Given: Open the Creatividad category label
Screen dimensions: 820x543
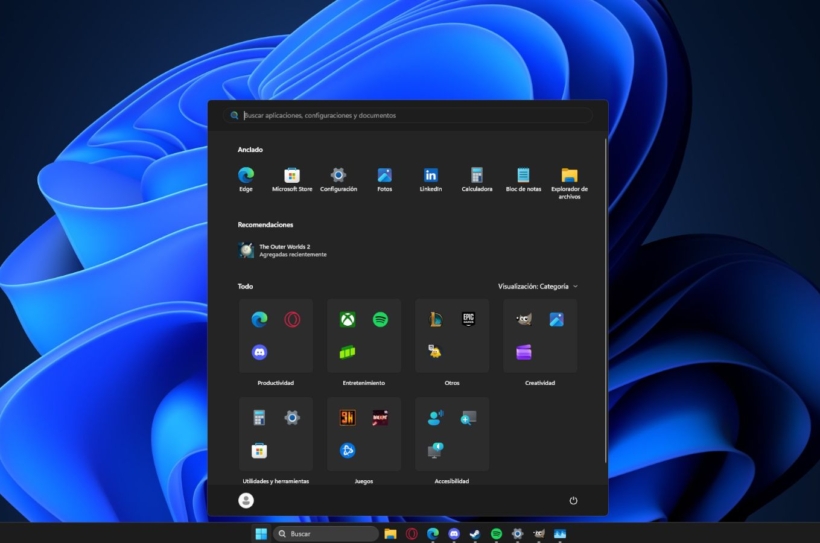Looking at the screenshot, I should [x=540, y=383].
